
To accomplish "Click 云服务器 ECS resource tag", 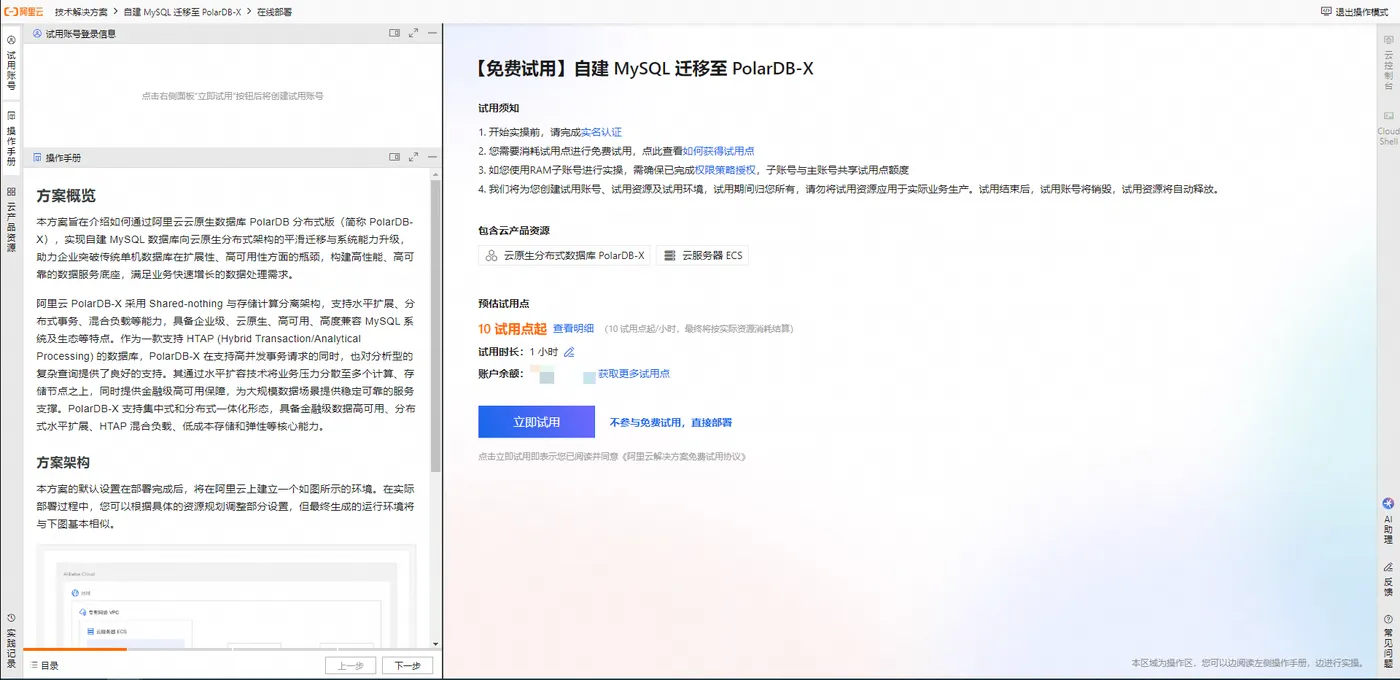I will [702, 256].
